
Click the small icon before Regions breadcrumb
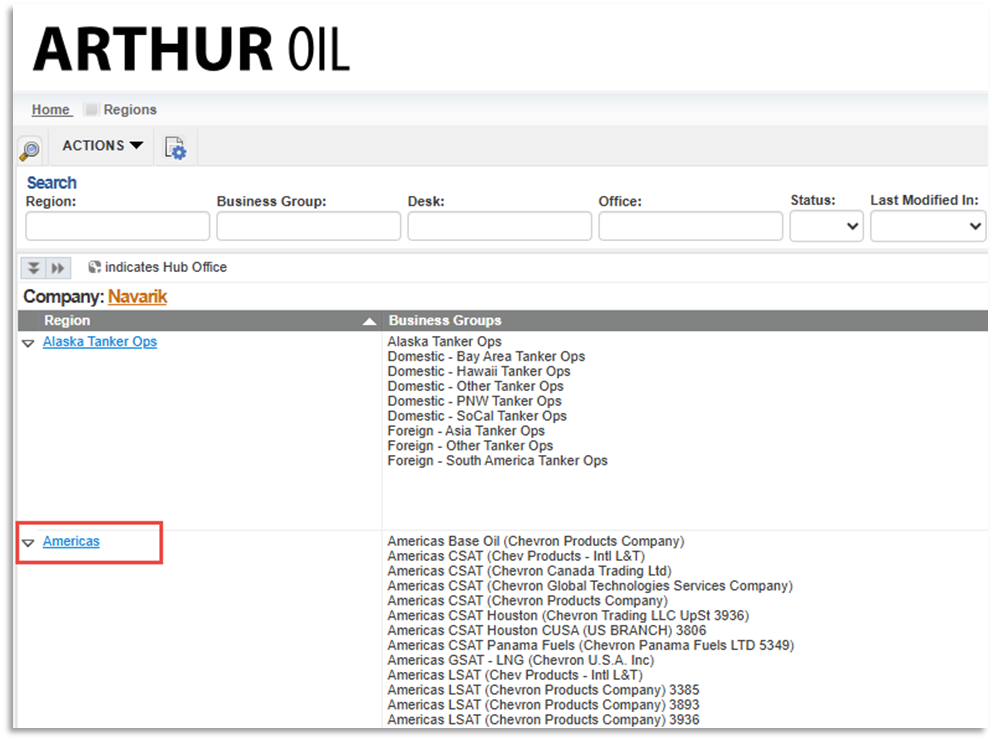coord(91,109)
